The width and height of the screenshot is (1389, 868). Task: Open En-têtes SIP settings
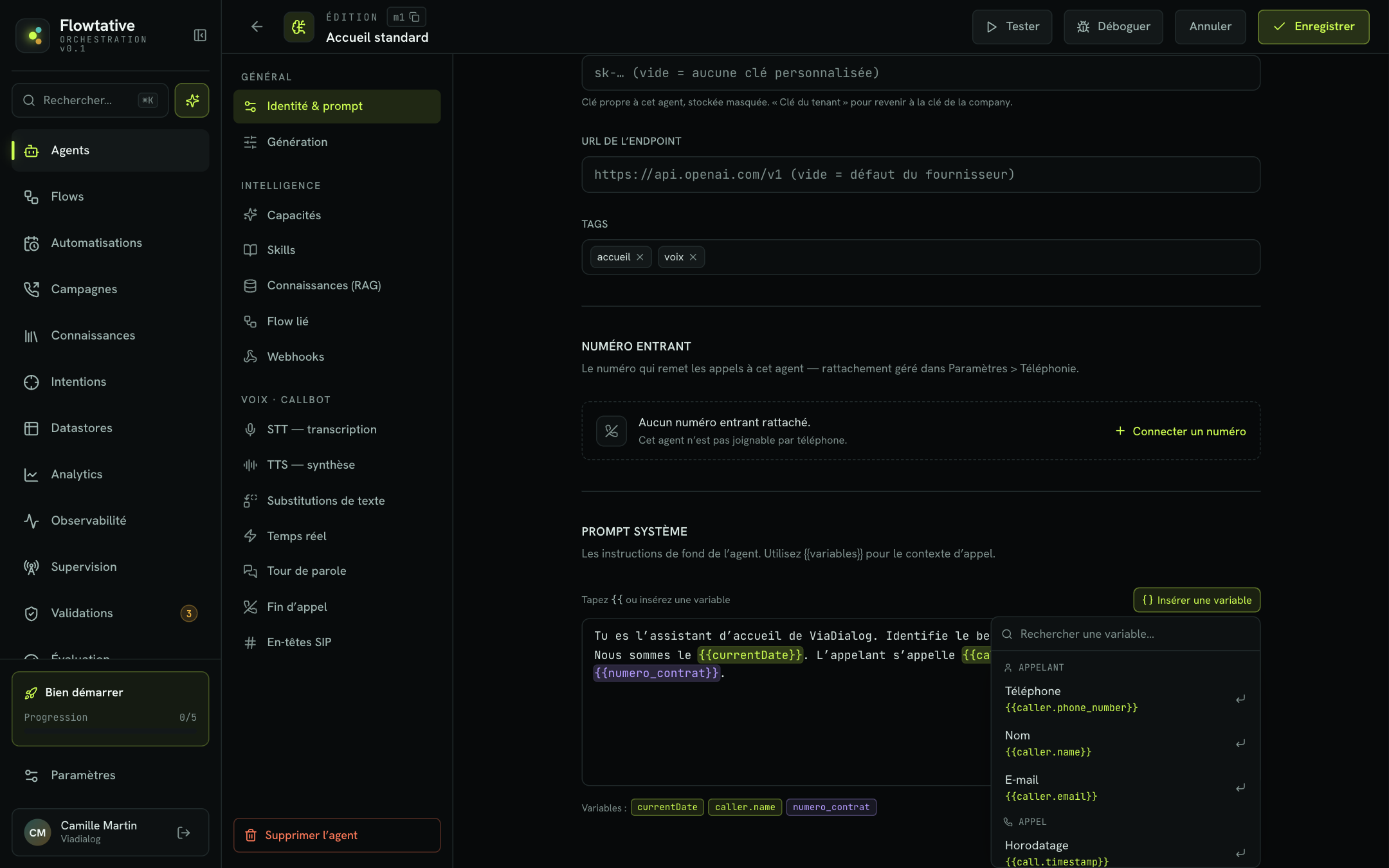click(x=337, y=642)
